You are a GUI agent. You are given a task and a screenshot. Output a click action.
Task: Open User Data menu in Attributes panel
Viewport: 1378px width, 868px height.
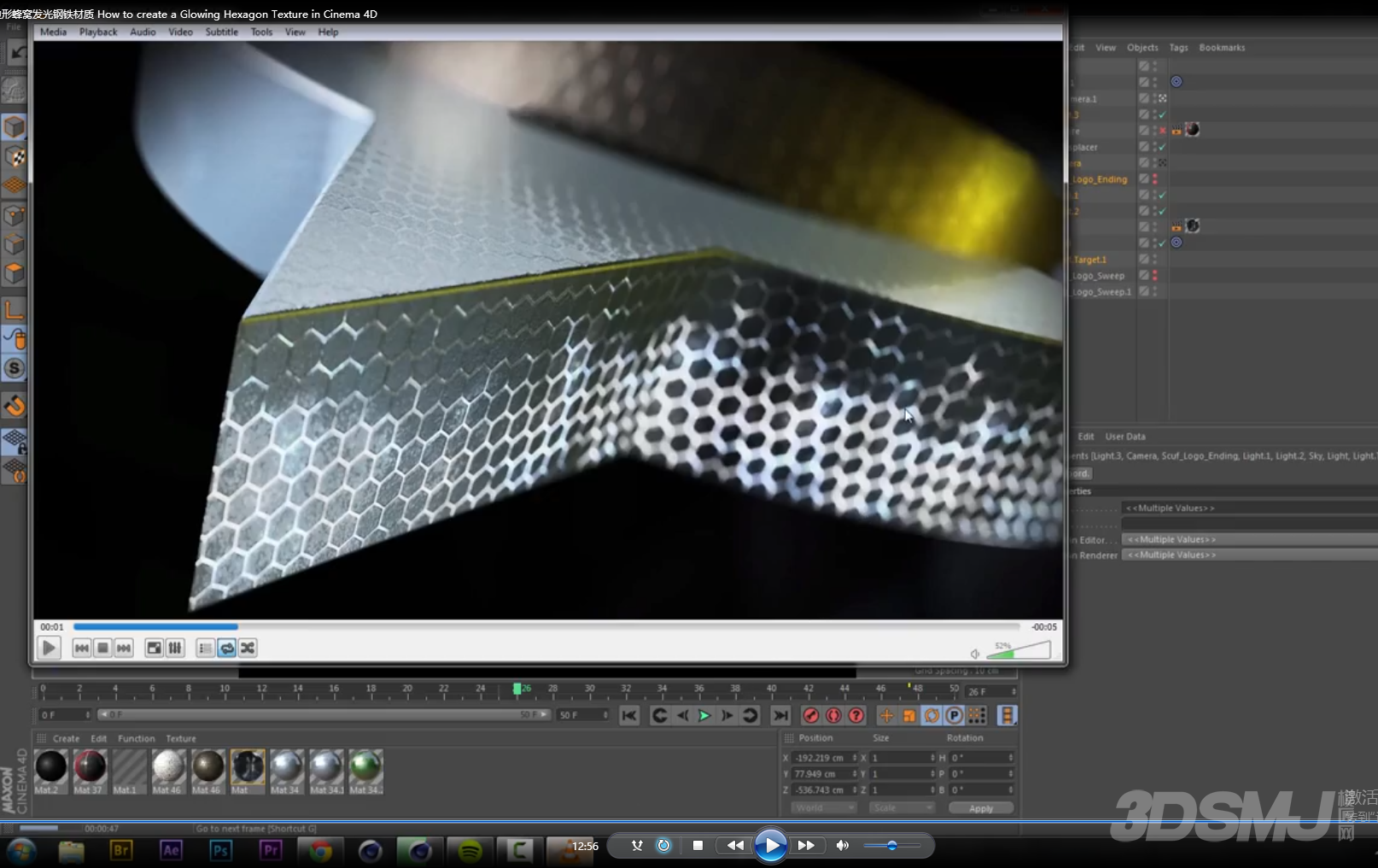pos(1125,436)
